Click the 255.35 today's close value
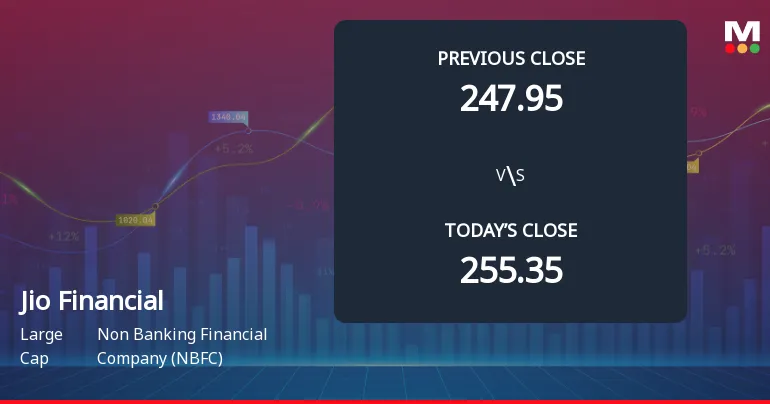 [x=511, y=270]
